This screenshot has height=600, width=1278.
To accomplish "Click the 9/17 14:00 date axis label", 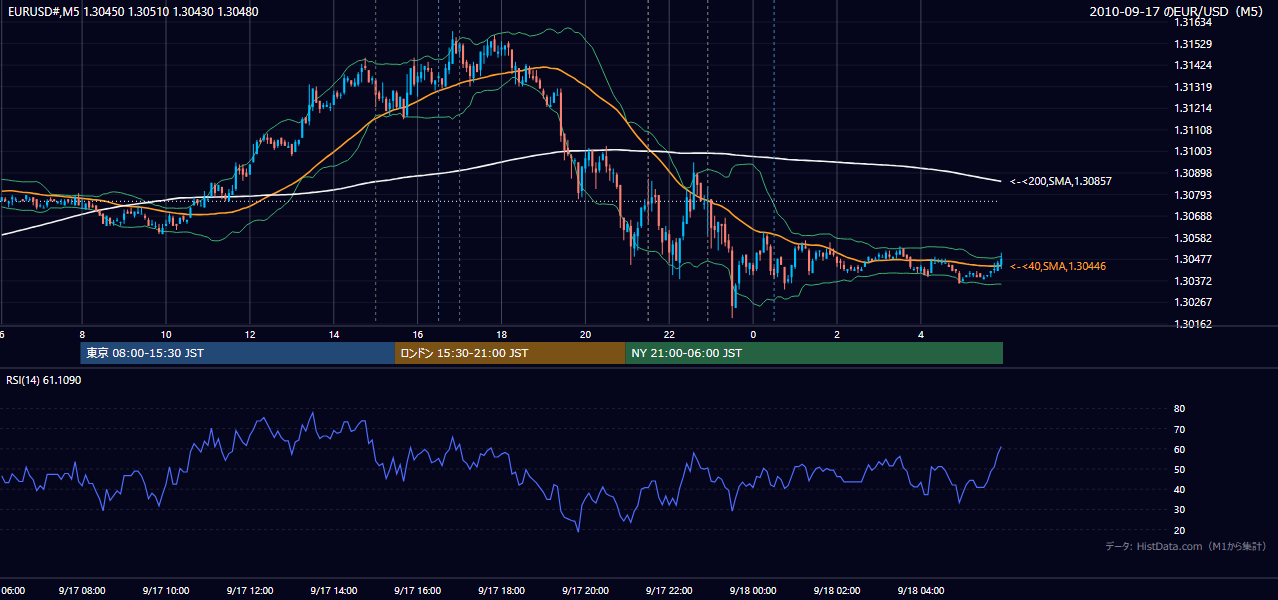I will tap(332, 590).
